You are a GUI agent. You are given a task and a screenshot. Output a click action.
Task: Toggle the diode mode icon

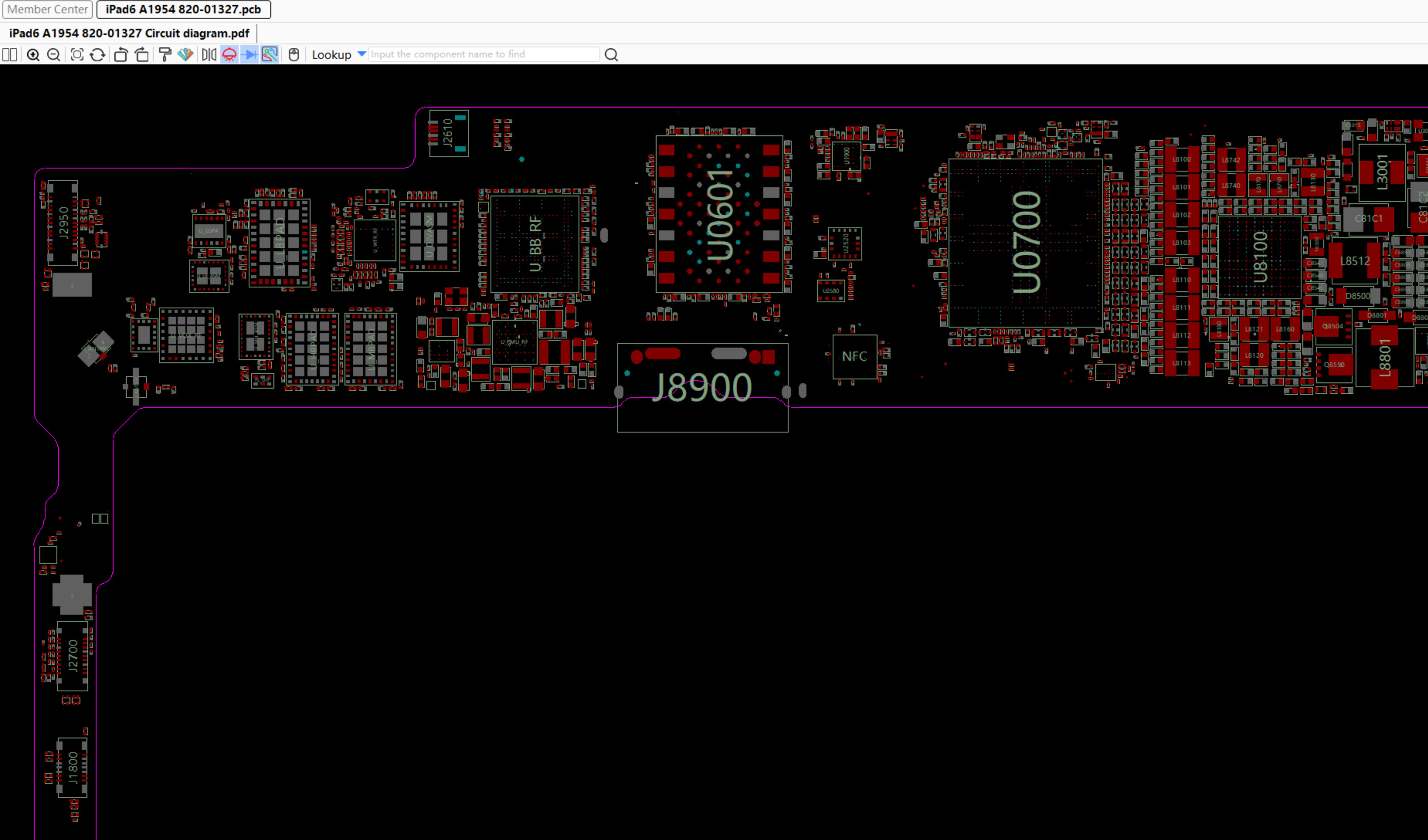tap(249, 55)
